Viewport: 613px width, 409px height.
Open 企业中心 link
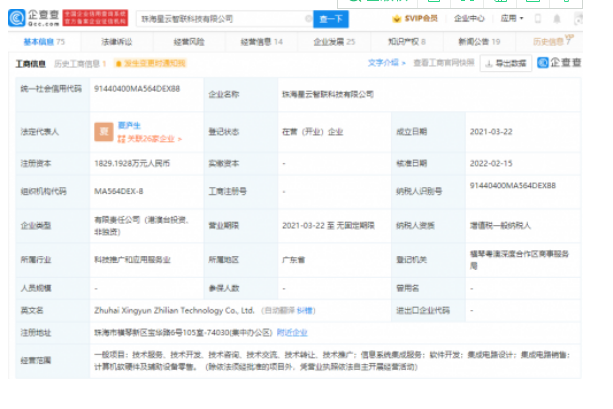(469, 18)
